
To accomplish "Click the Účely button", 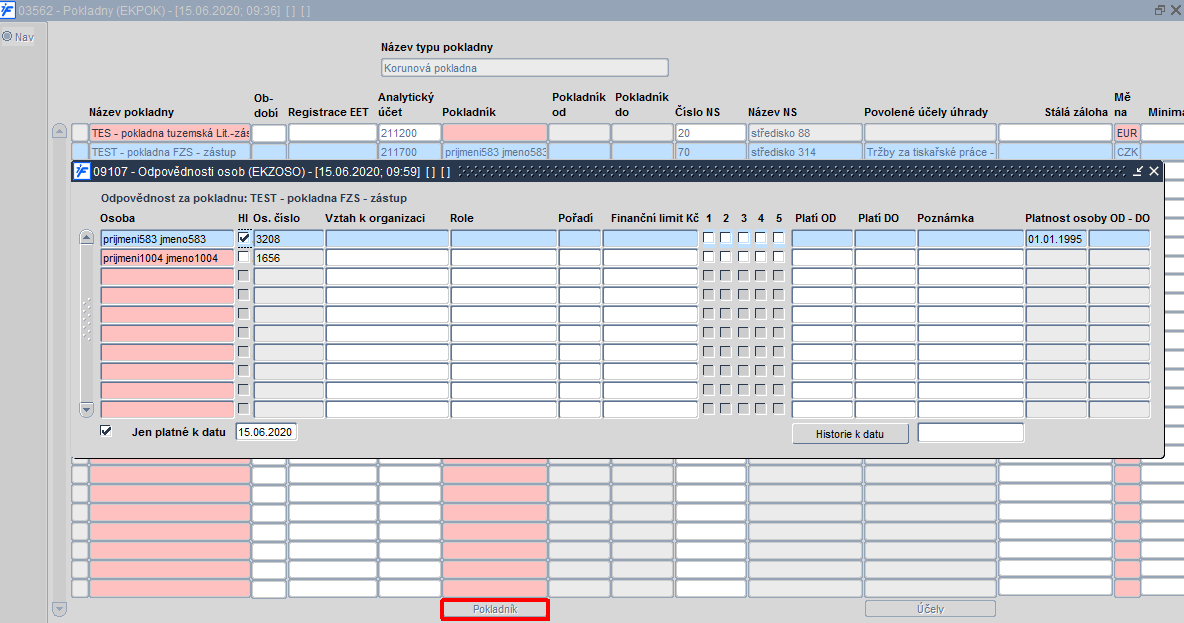I will [x=930, y=609].
